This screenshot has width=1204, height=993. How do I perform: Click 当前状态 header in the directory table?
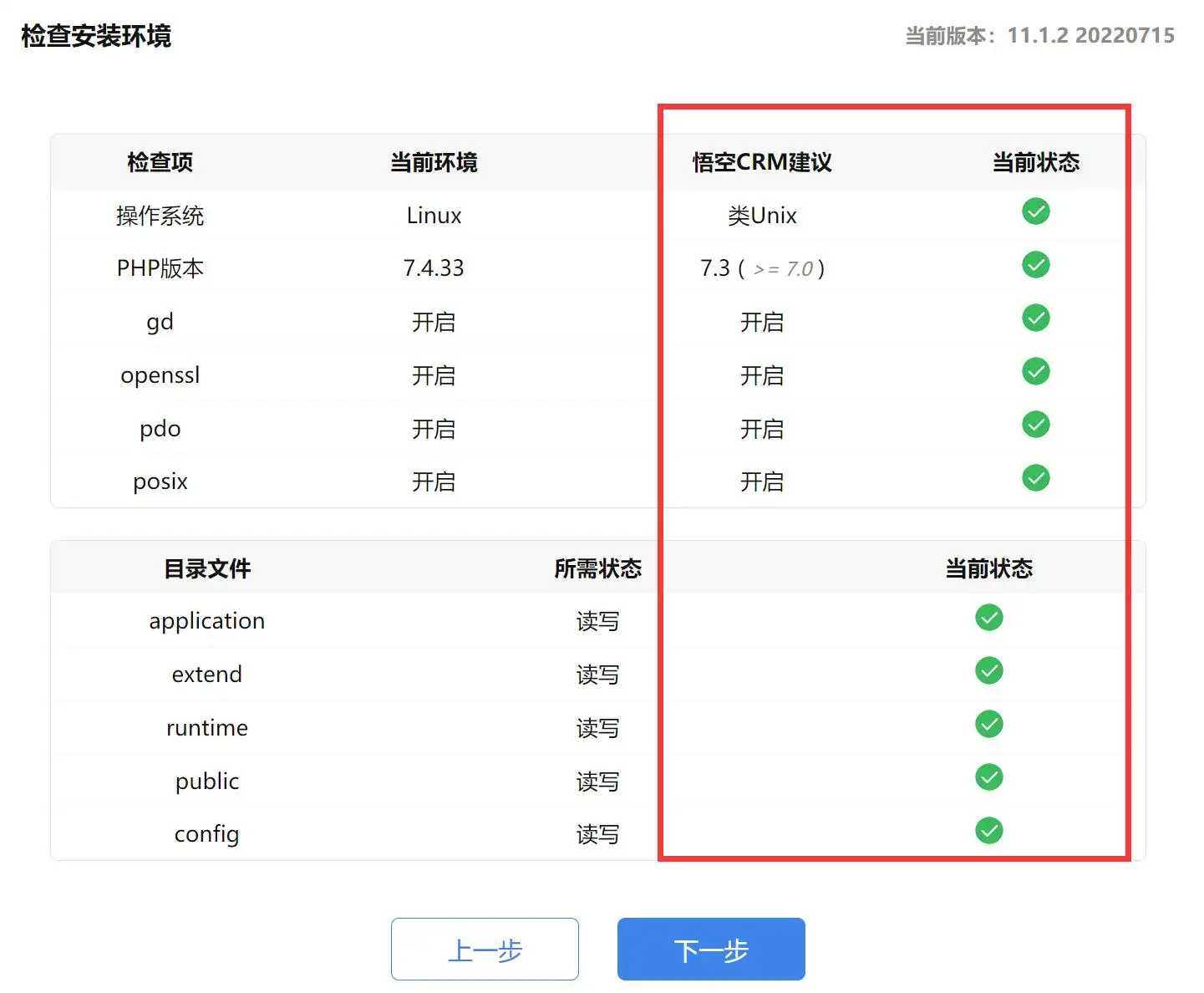[x=989, y=568]
